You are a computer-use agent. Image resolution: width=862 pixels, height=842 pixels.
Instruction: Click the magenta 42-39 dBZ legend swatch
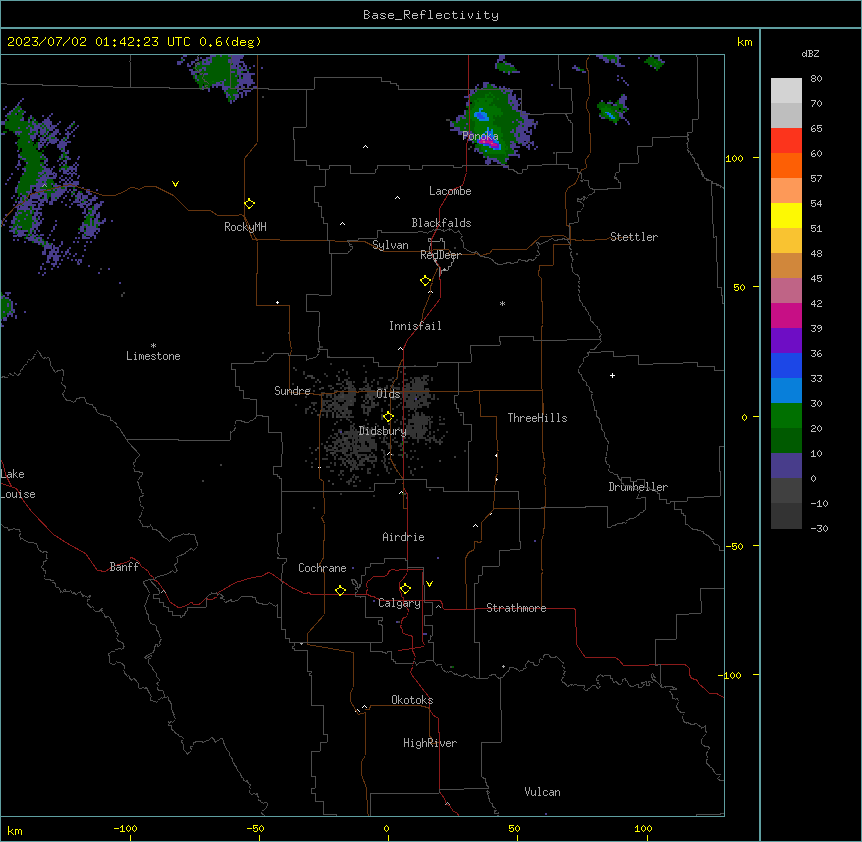(786, 316)
